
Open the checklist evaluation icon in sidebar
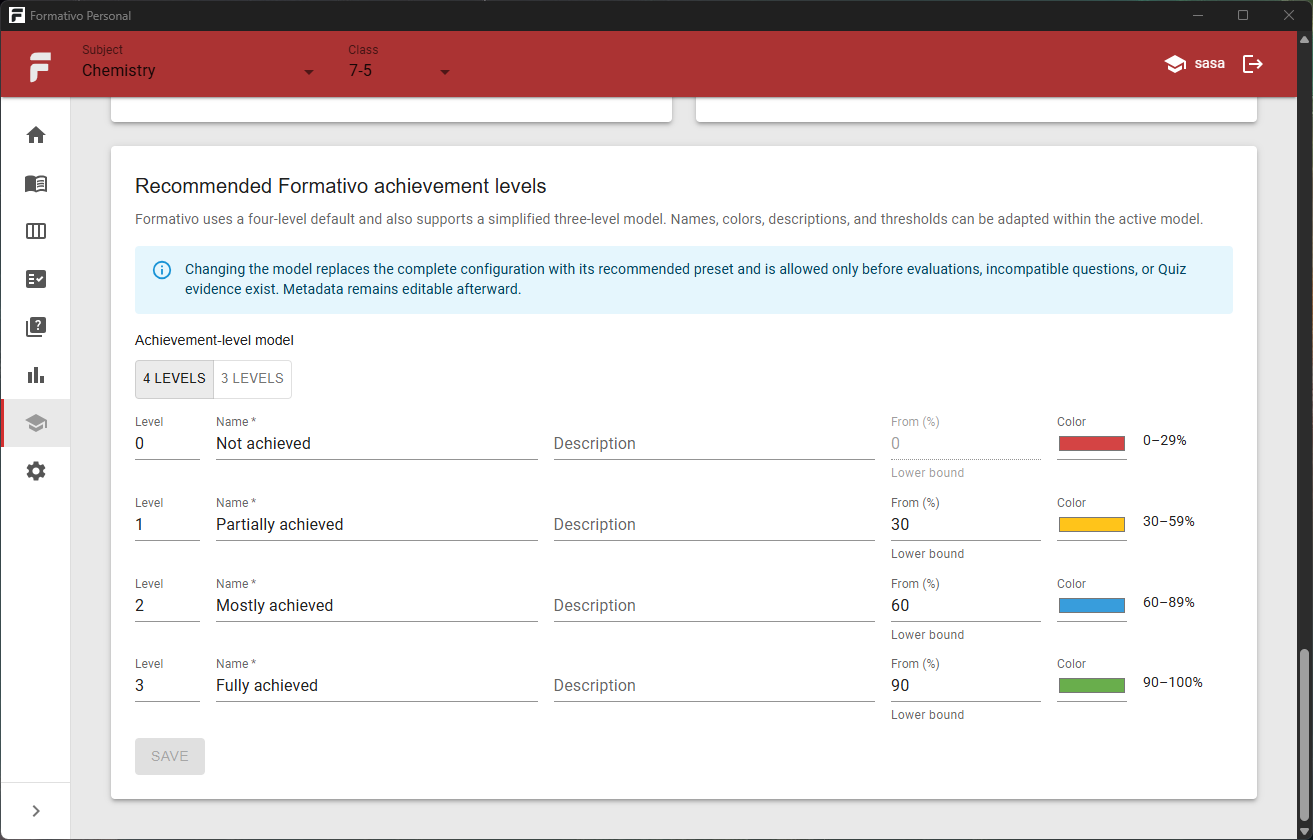36,279
